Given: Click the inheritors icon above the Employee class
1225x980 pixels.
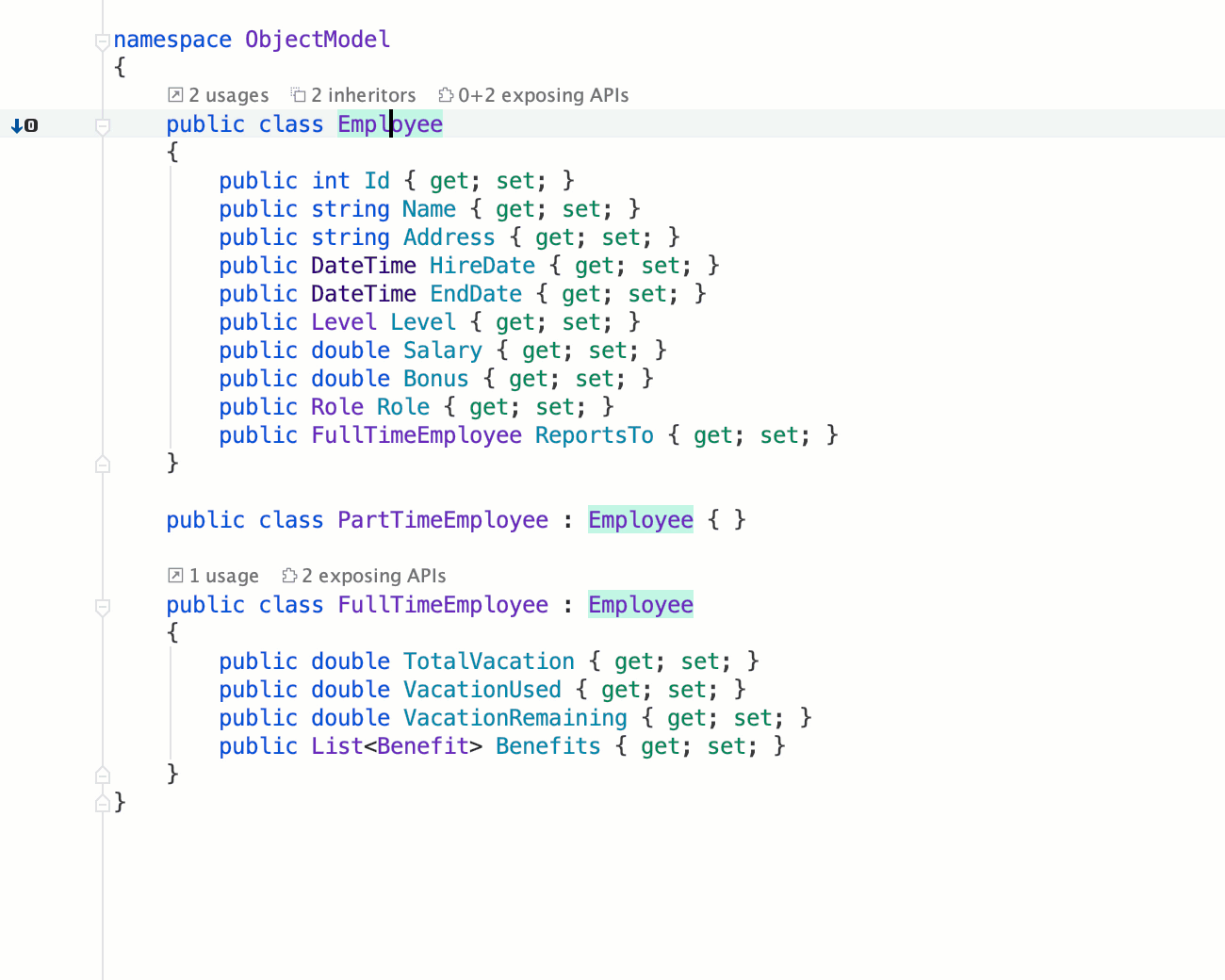Looking at the screenshot, I should [299, 94].
